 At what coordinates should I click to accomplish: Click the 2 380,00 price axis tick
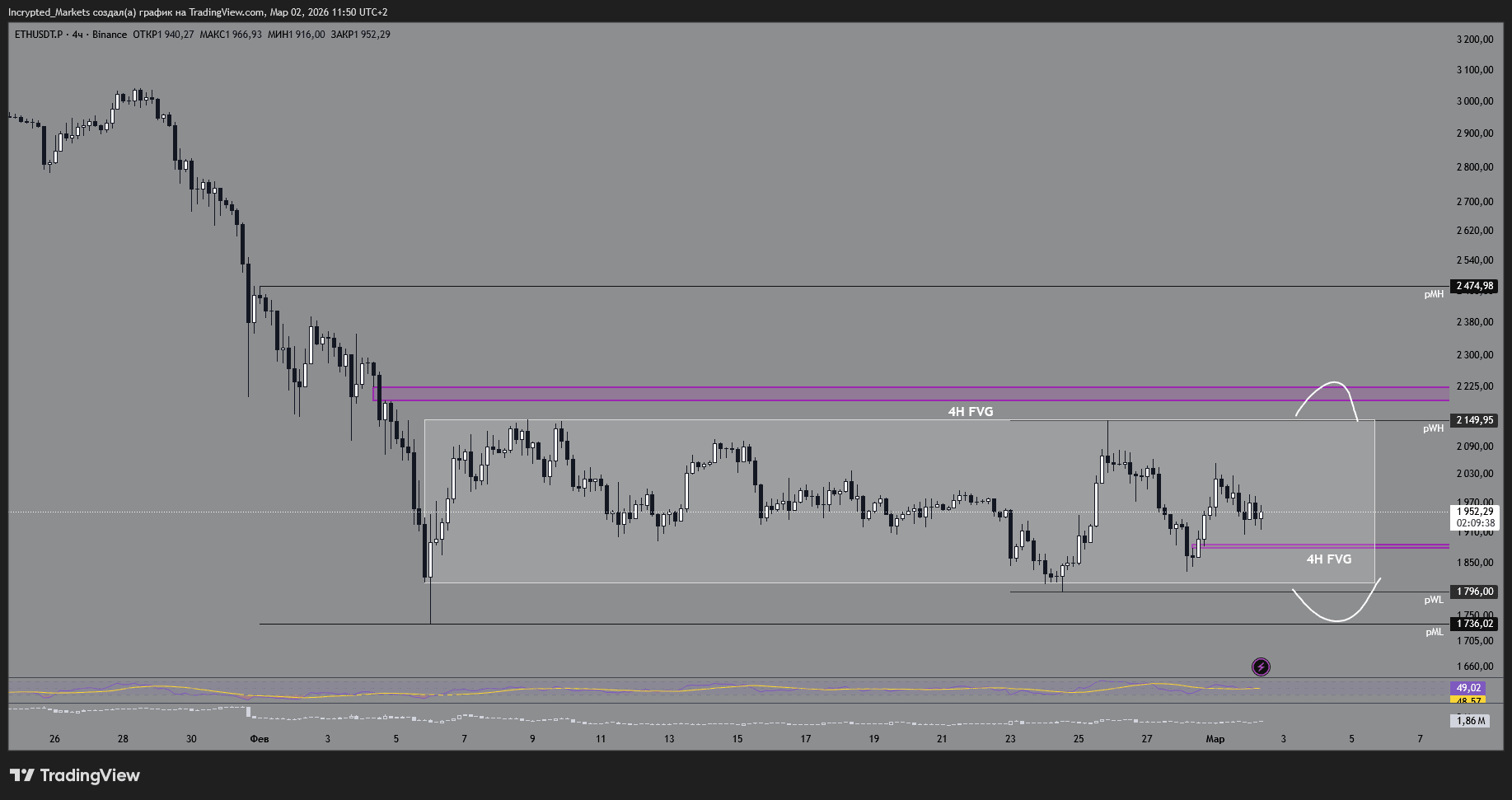coord(1475,322)
